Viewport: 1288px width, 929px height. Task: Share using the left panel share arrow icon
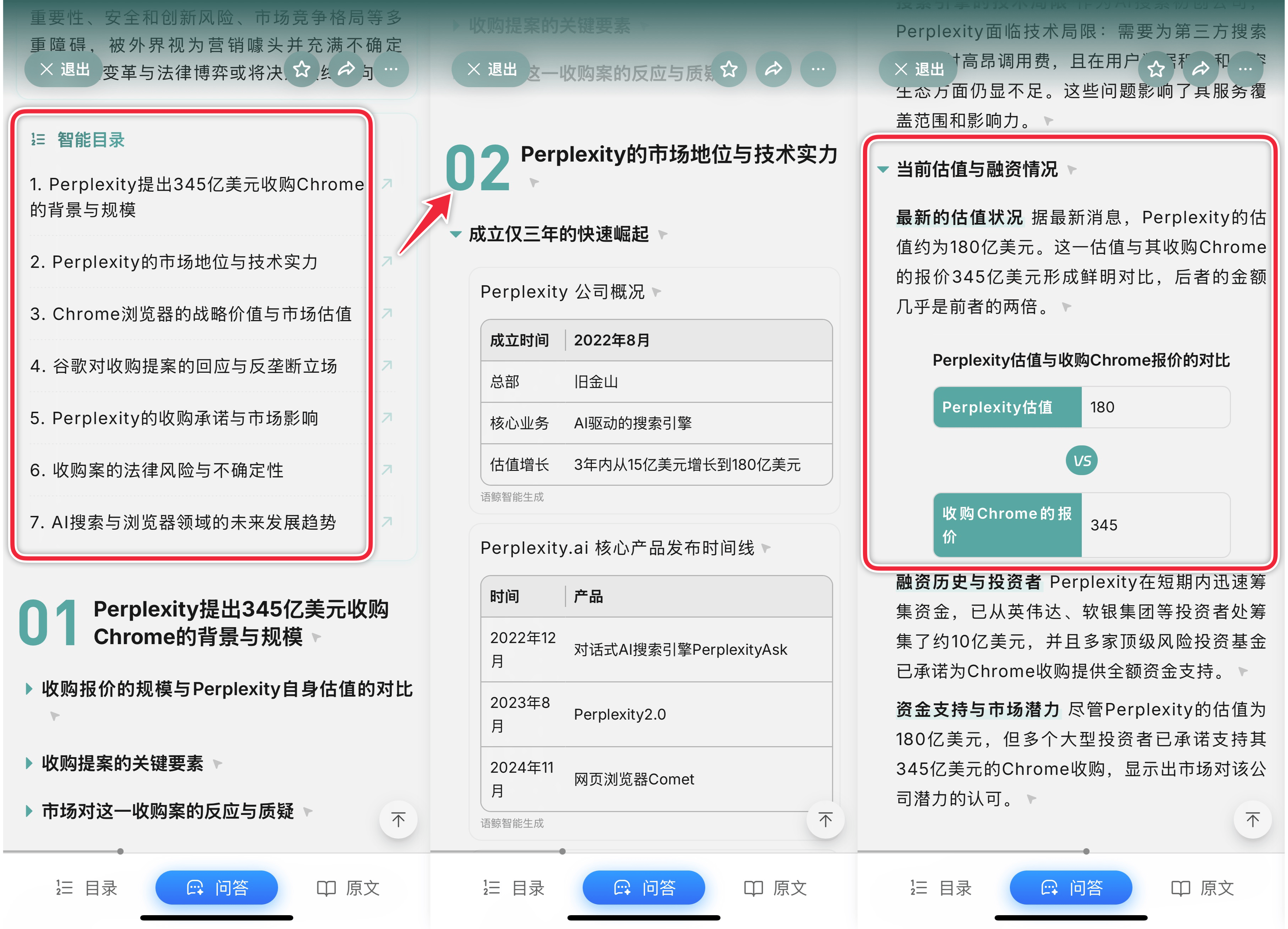346,69
